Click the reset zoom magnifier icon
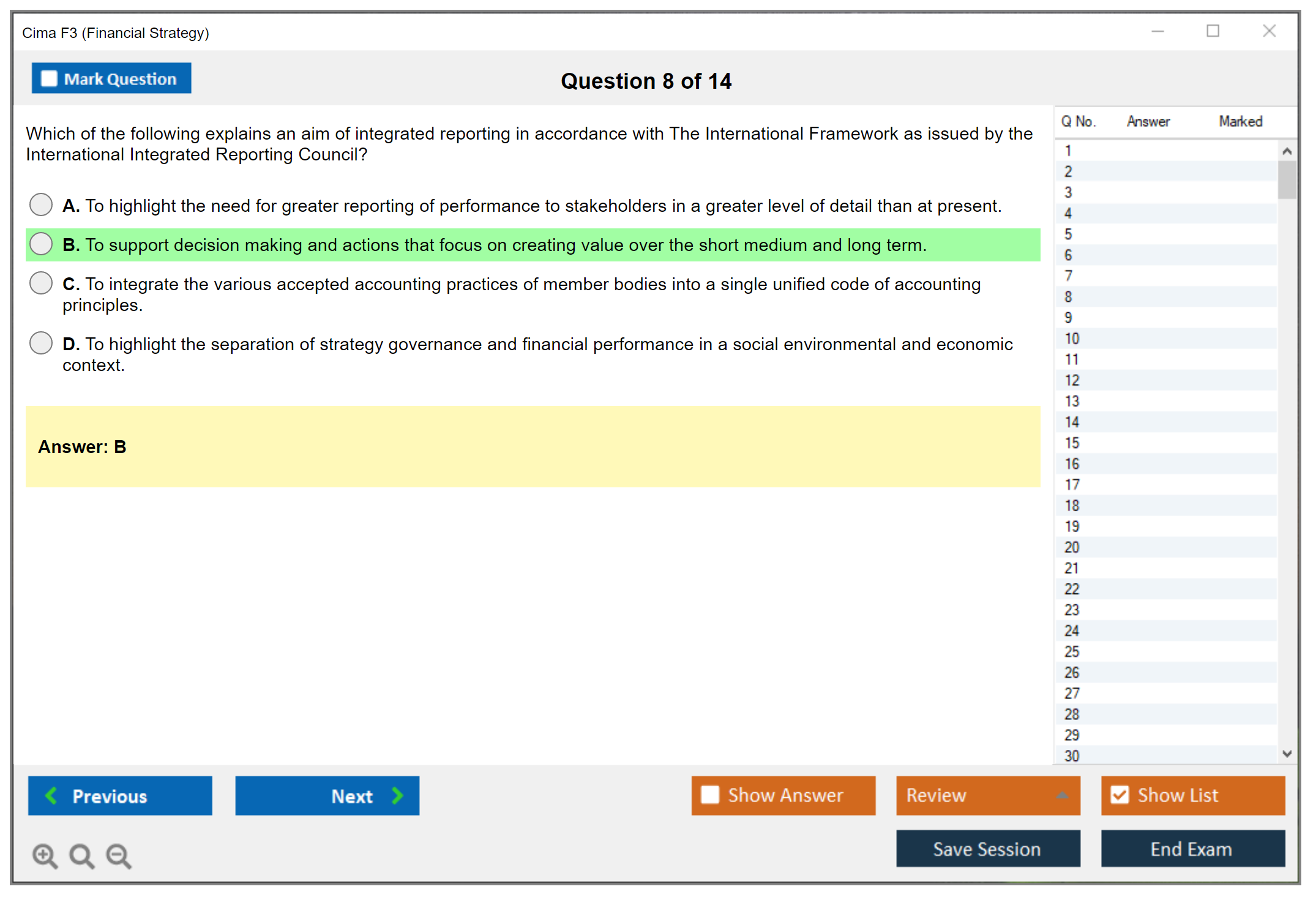 pos(81,855)
